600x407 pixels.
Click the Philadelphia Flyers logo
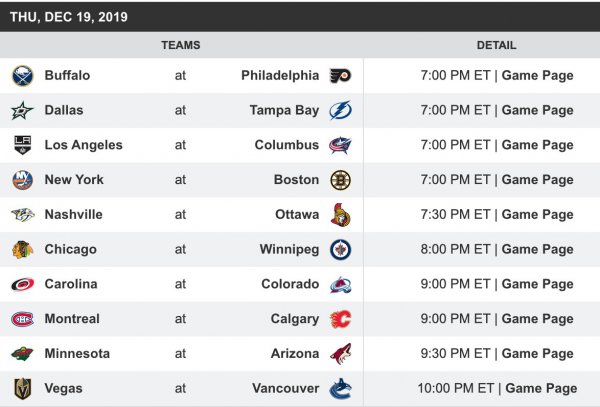click(x=340, y=76)
